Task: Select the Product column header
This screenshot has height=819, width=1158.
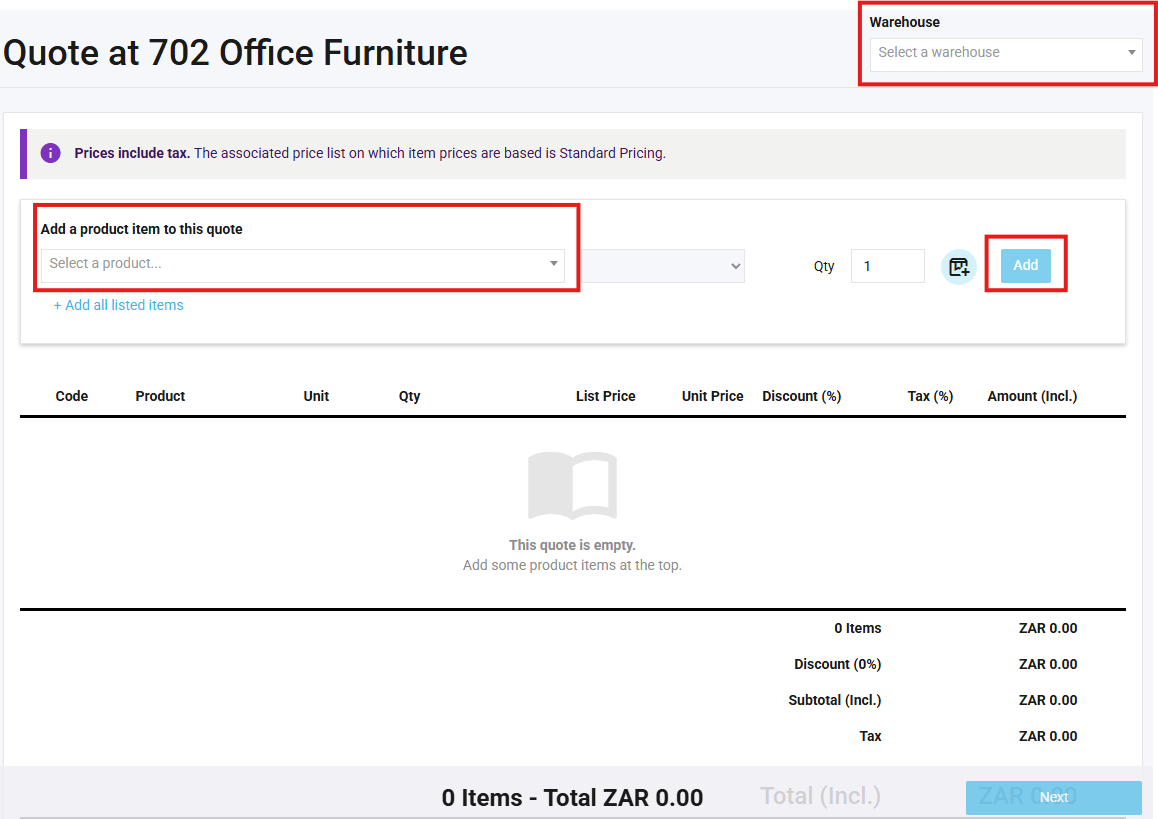Action: [160, 396]
